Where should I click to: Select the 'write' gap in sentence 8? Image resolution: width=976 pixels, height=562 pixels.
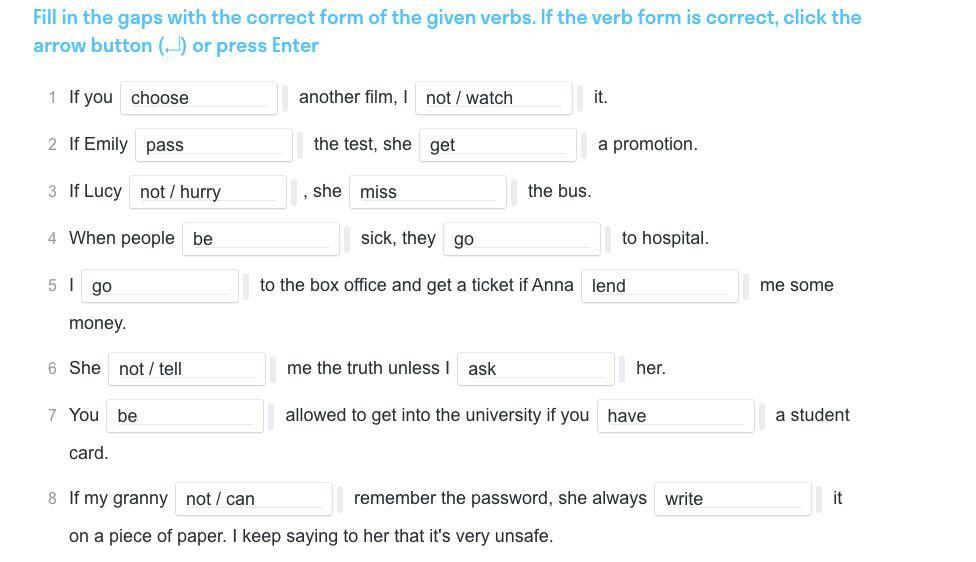732,499
